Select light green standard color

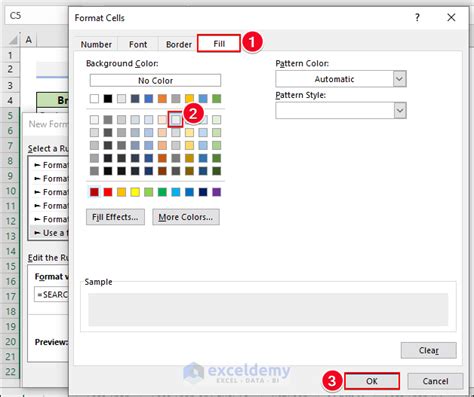pos(149,192)
